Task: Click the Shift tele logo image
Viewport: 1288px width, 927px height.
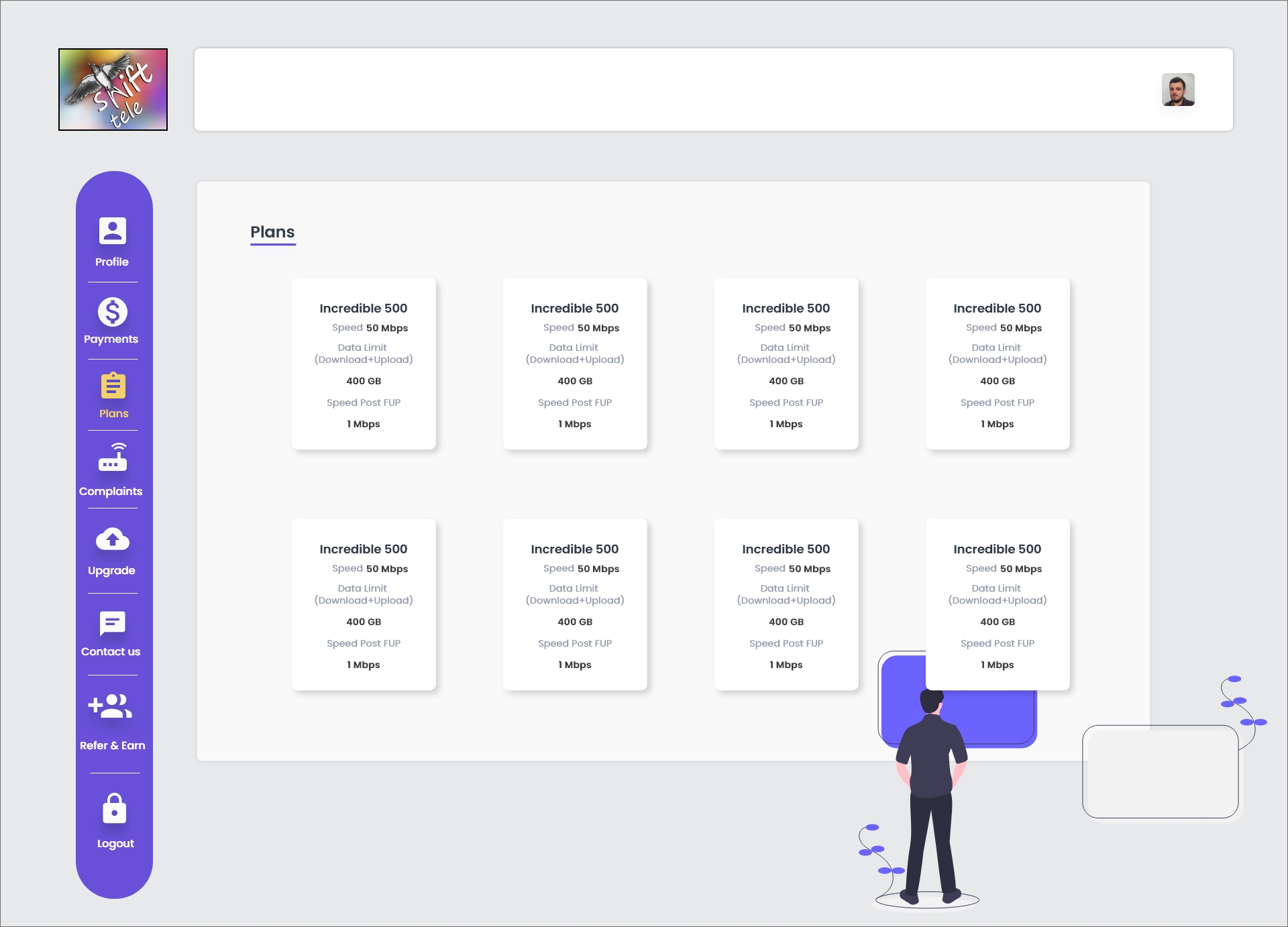Action: 113,89
